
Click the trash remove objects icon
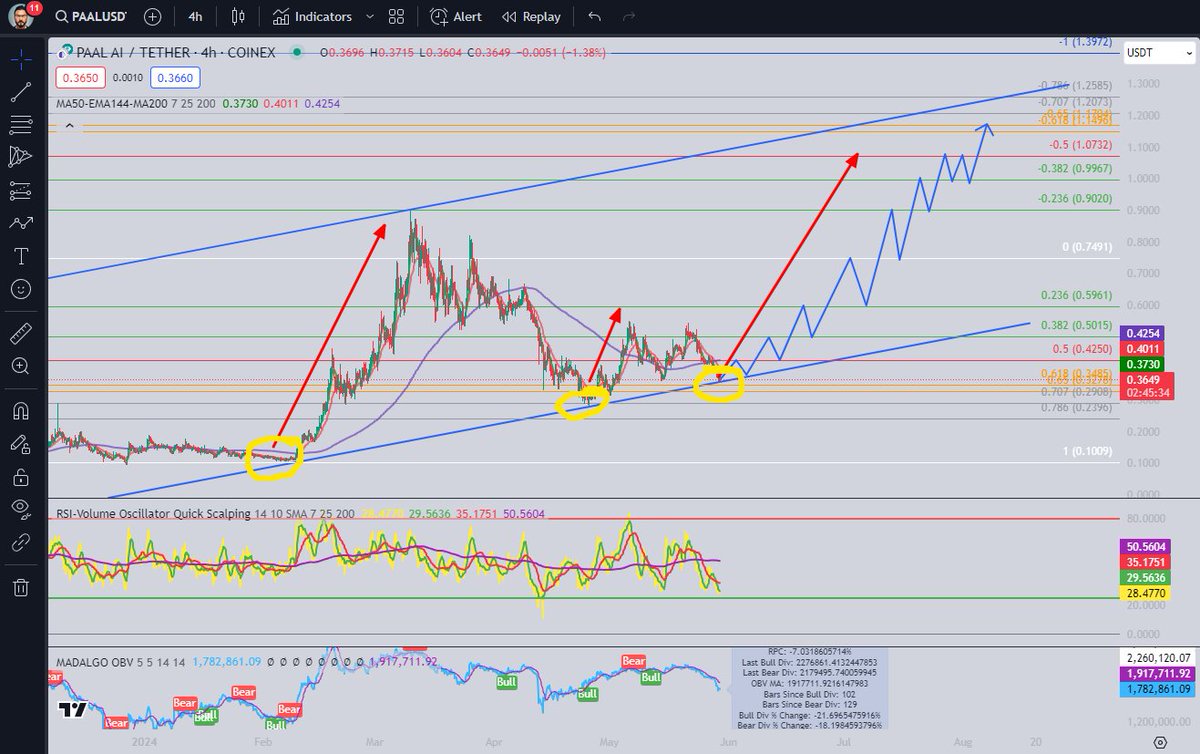click(x=20, y=586)
